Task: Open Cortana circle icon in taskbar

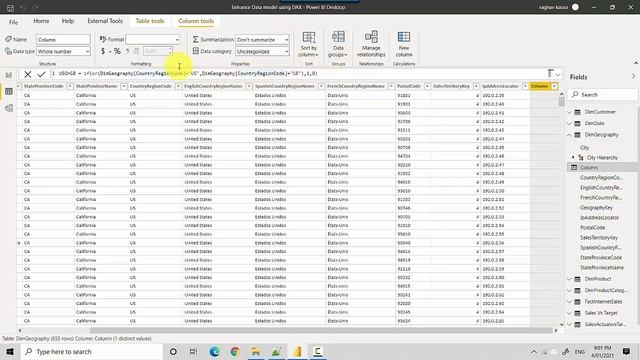Action: tap(173, 351)
